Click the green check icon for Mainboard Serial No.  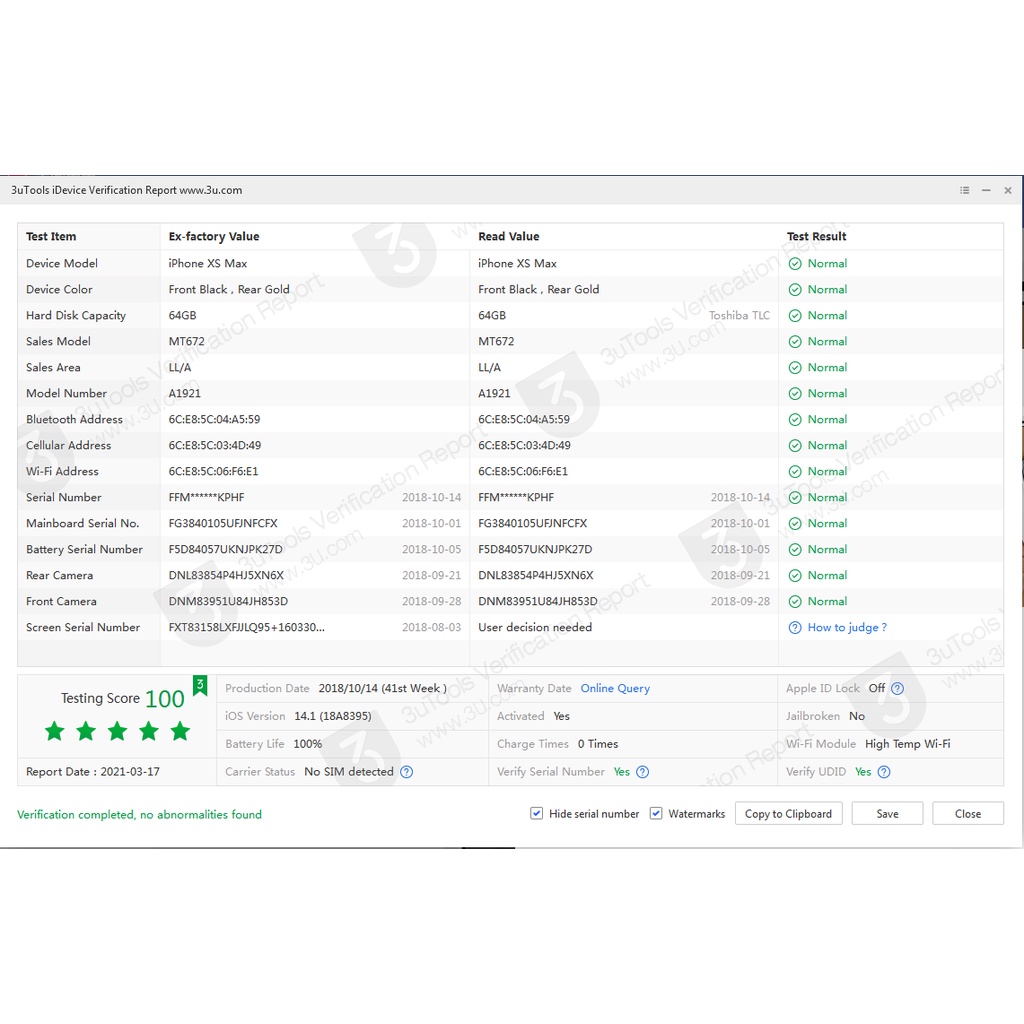pos(795,524)
